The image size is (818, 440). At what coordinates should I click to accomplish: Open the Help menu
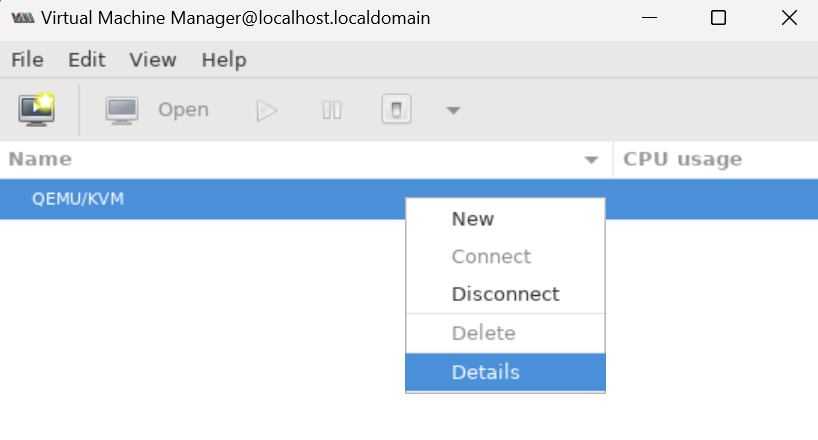224,60
